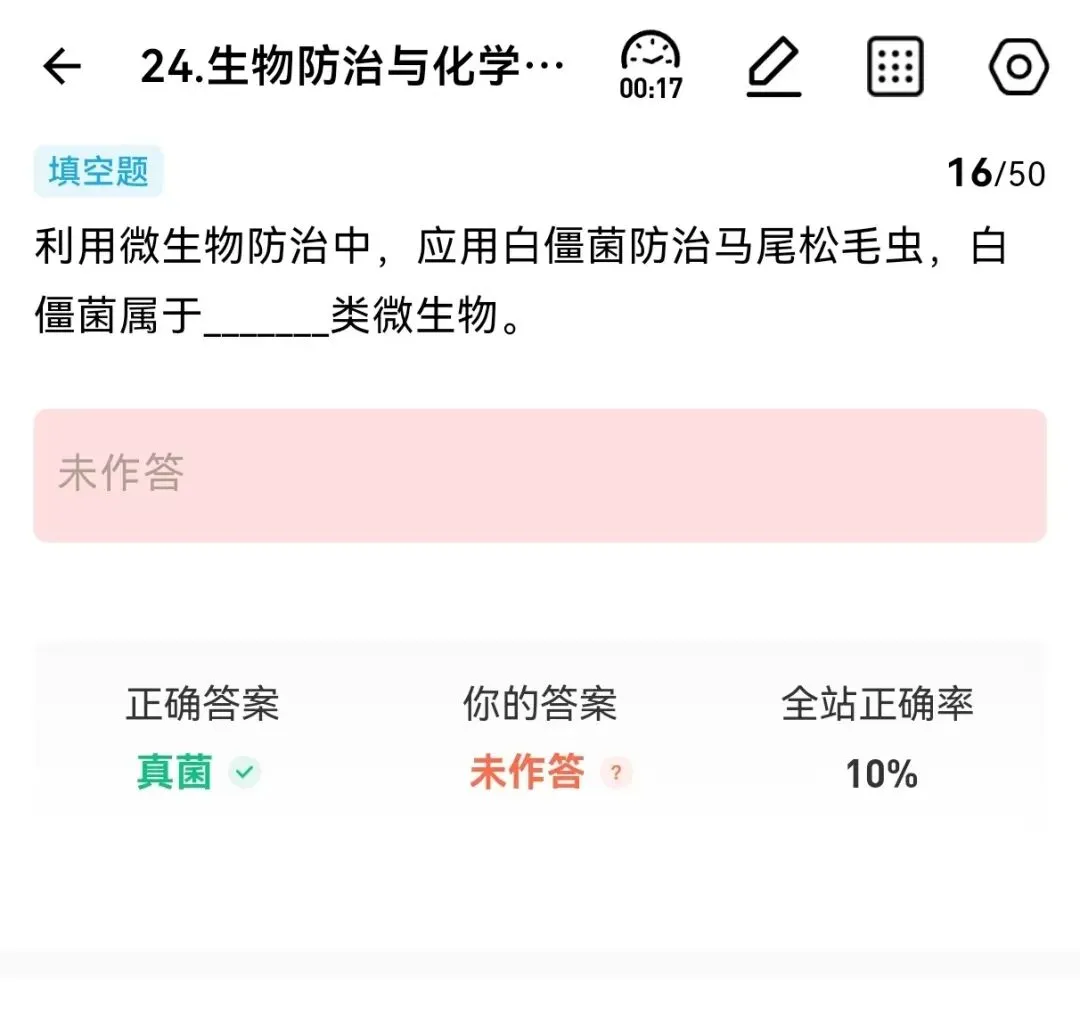The height and width of the screenshot is (1014, 1080).
Task: Open the pencil note-taking tool
Action: 773,66
